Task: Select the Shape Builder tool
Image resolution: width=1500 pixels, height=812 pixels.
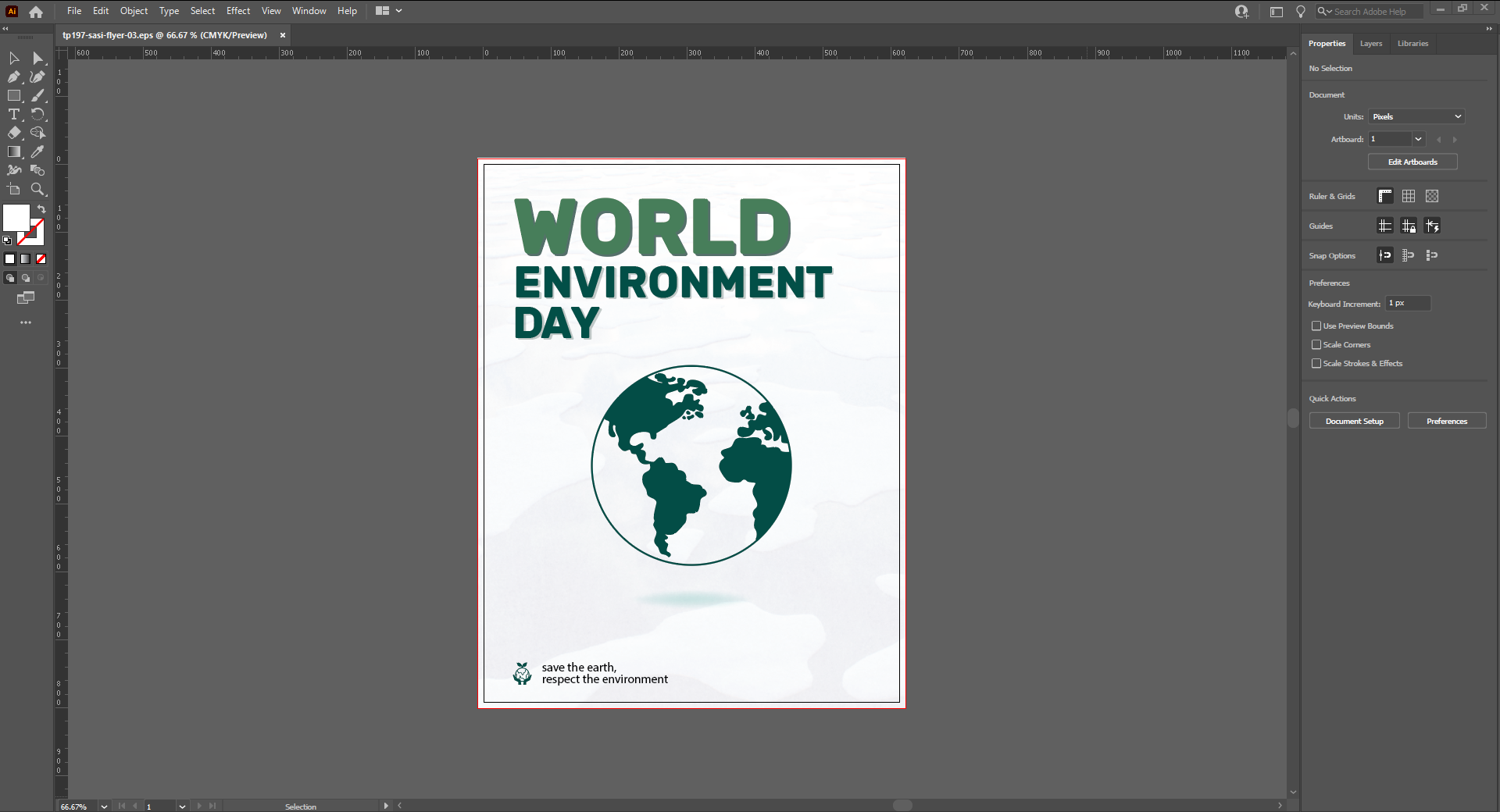Action: [x=37, y=134]
